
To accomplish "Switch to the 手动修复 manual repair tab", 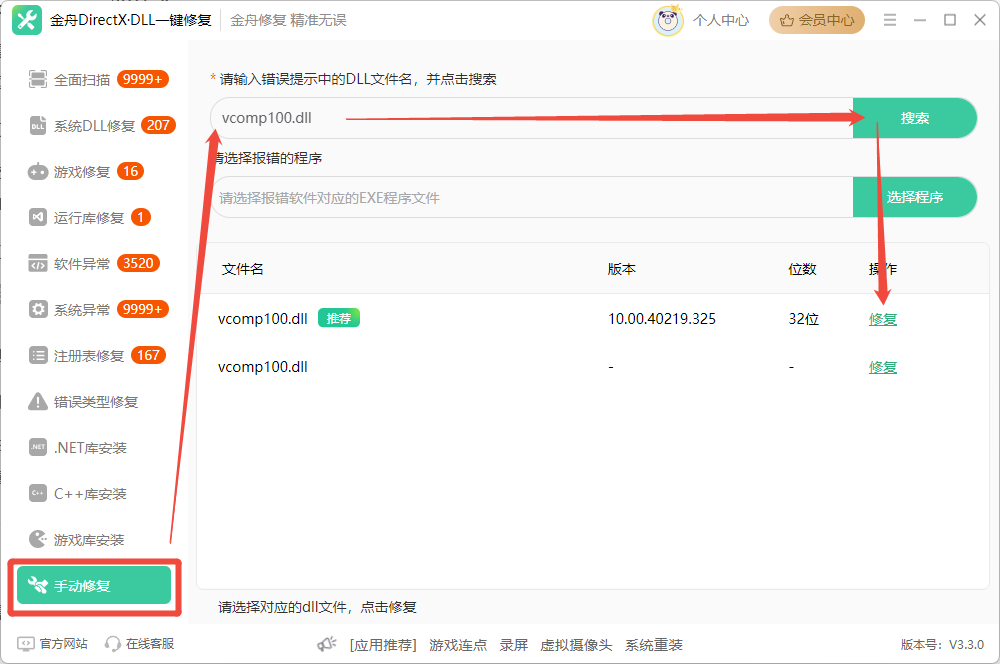I will click(x=93, y=585).
